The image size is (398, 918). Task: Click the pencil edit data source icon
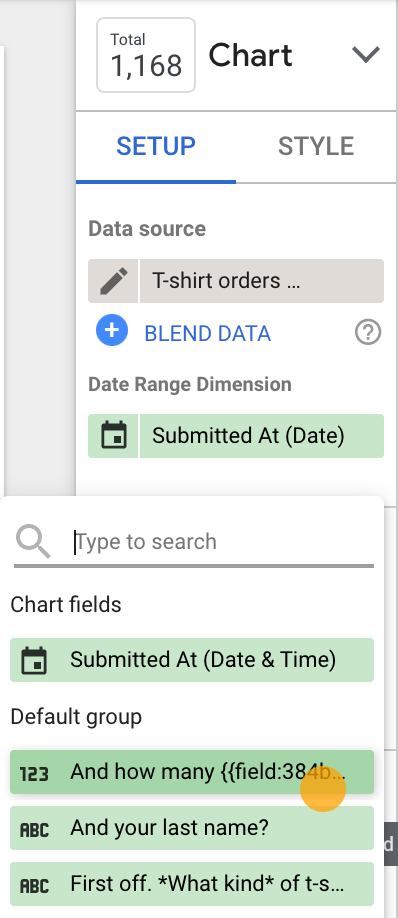point(114,281)
